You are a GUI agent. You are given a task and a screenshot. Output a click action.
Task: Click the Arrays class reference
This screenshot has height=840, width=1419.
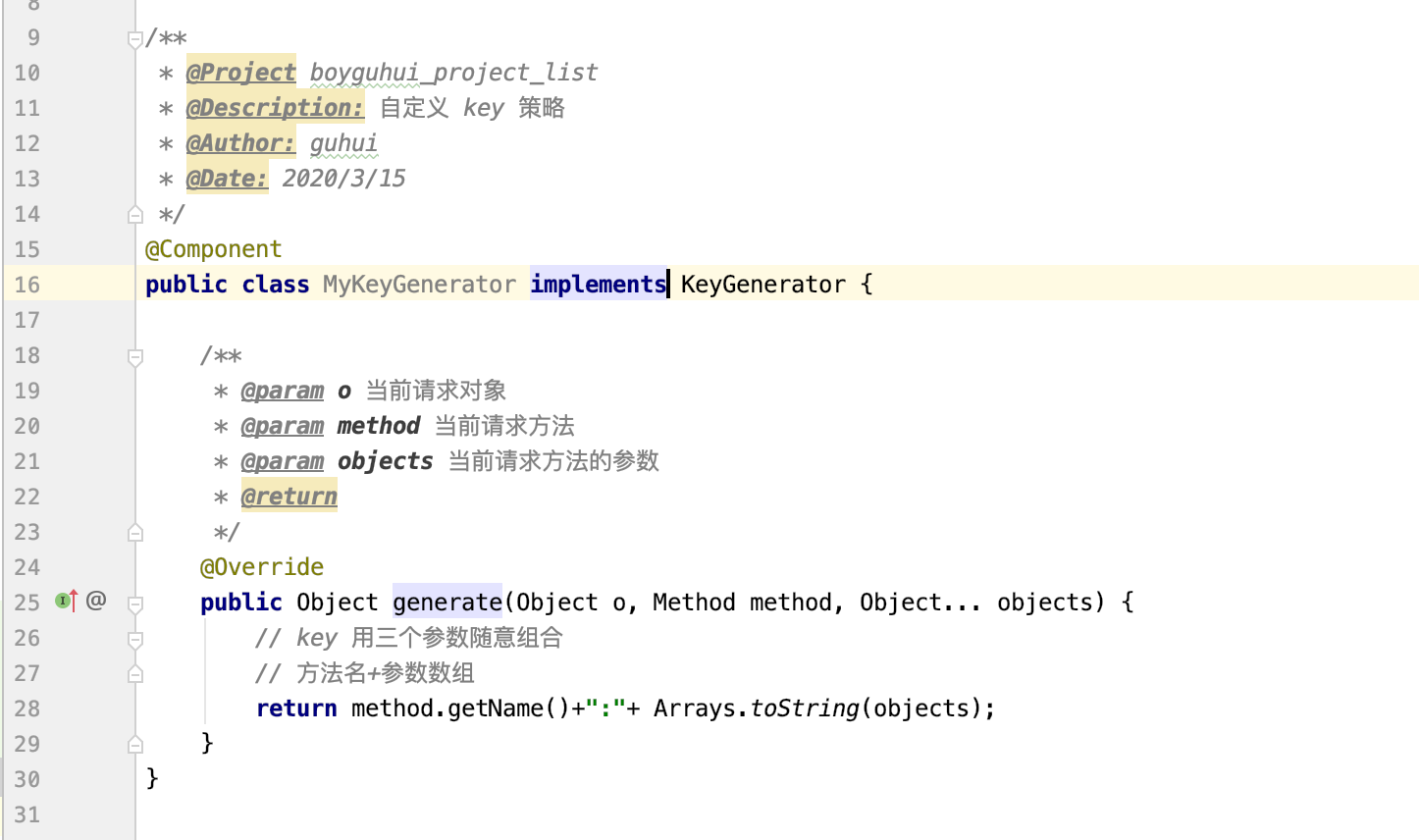click(x=694, y=709)
